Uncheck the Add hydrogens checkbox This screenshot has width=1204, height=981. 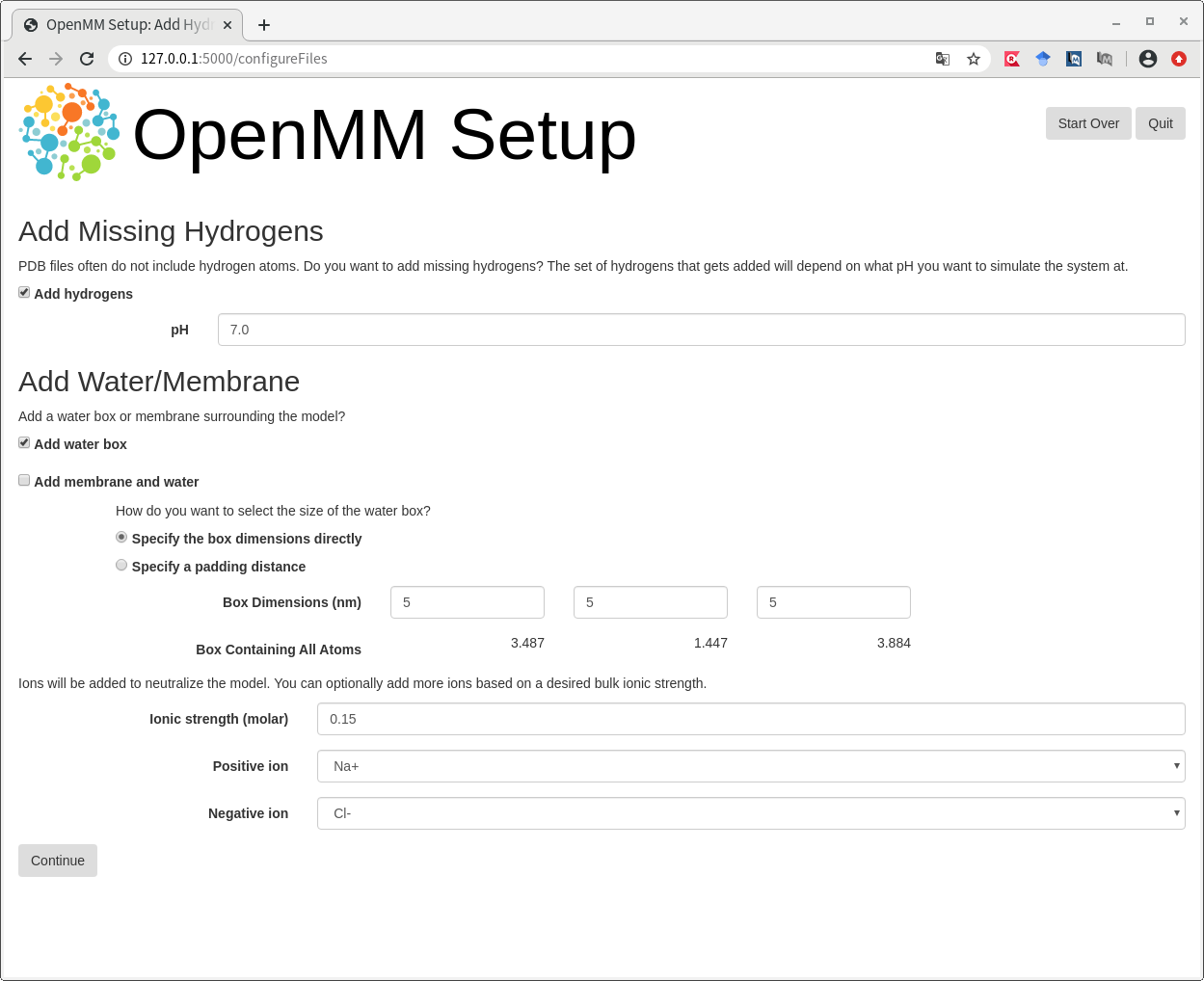tap(24, 292)
